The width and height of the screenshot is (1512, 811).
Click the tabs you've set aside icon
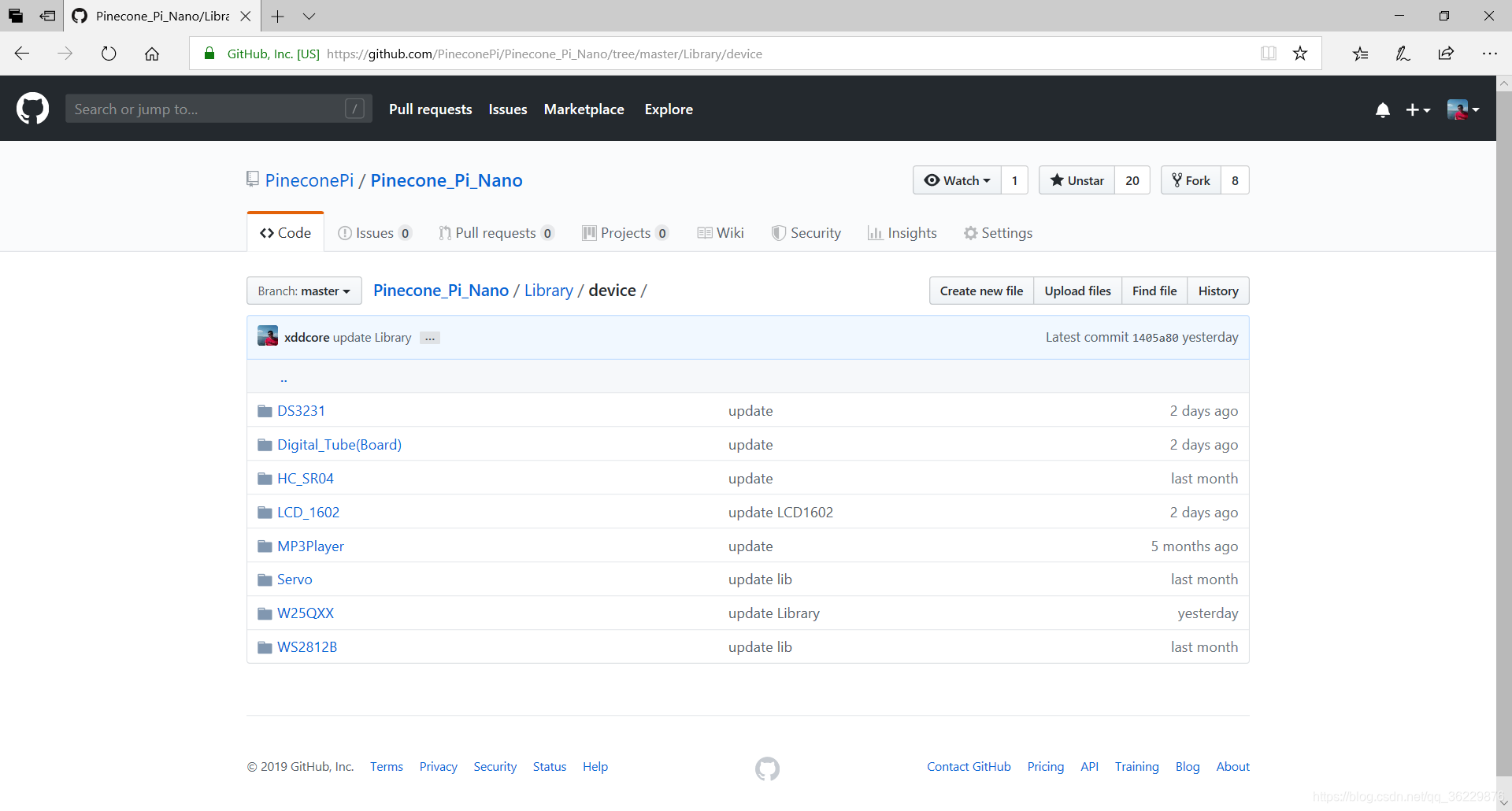16,16
